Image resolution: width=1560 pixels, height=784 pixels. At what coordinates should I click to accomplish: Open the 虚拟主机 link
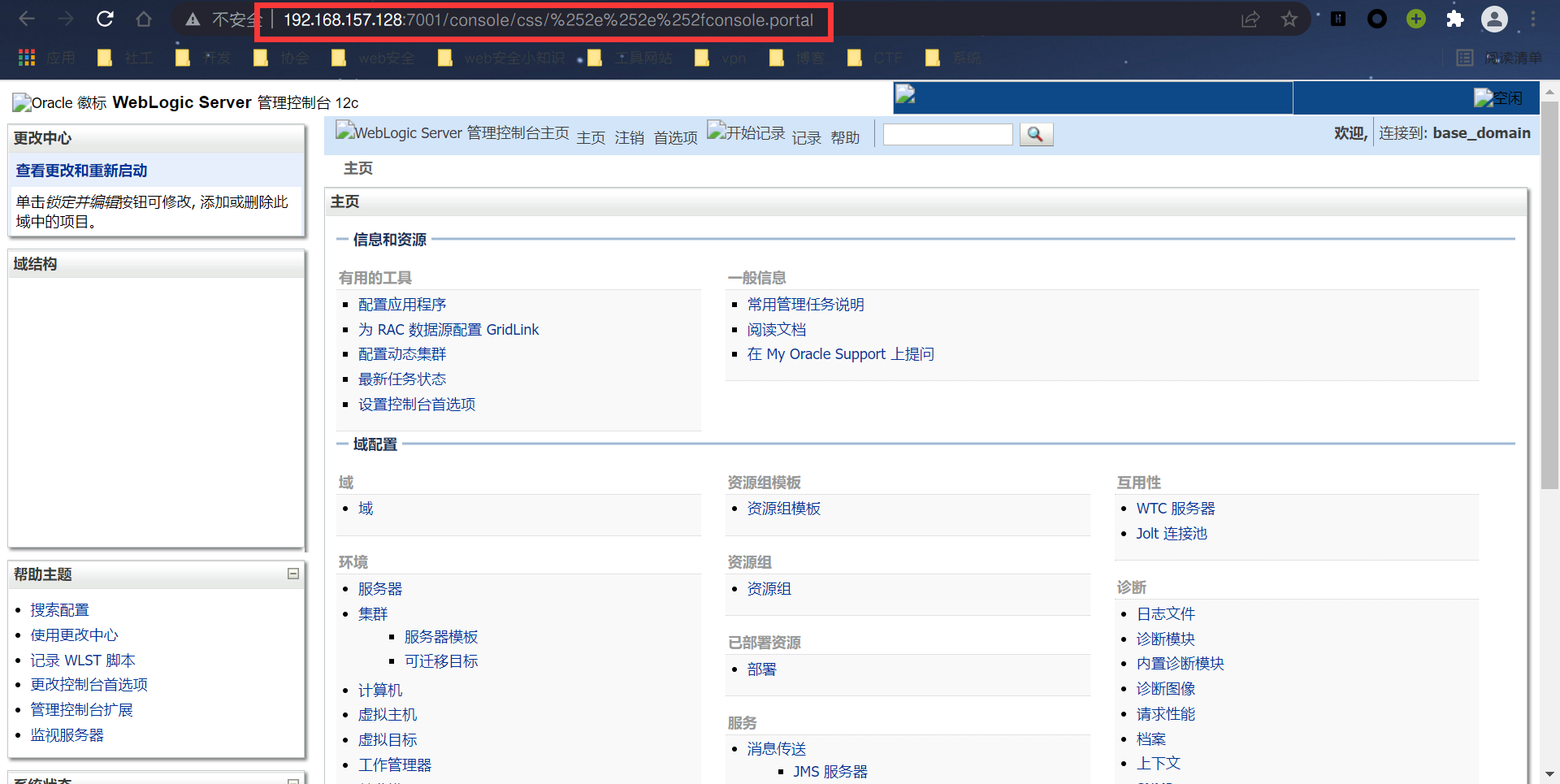(x=388, y=715)
